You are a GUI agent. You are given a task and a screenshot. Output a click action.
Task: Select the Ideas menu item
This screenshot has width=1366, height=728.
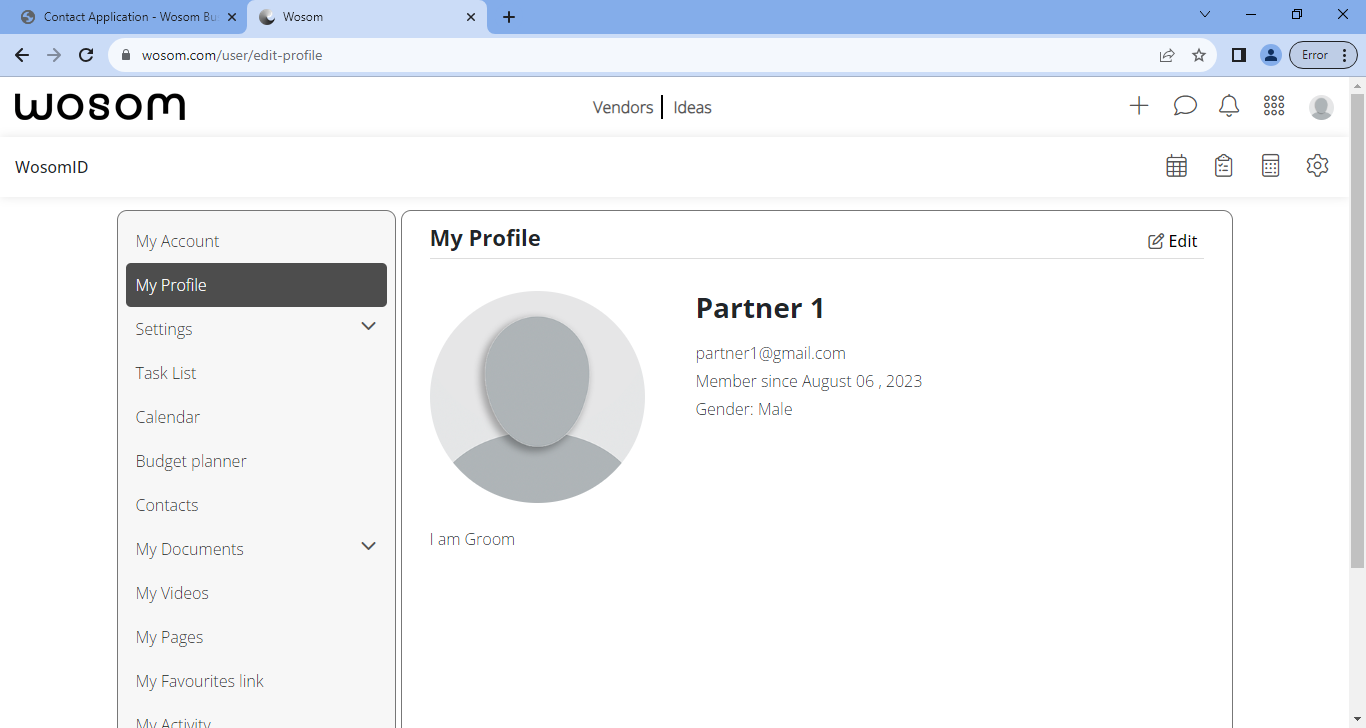[x=692, y=107]
